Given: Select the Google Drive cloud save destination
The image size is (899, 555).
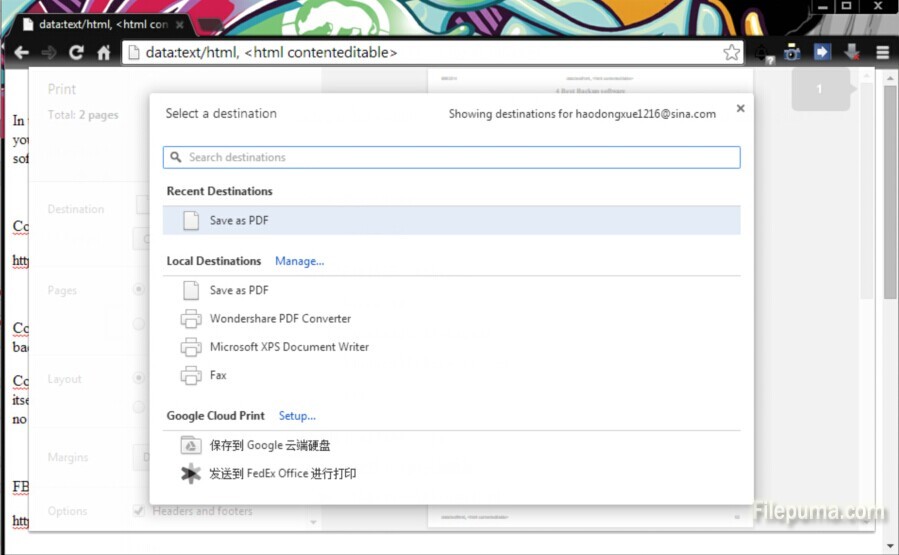Looking at the screenshot, I should 270,446.
